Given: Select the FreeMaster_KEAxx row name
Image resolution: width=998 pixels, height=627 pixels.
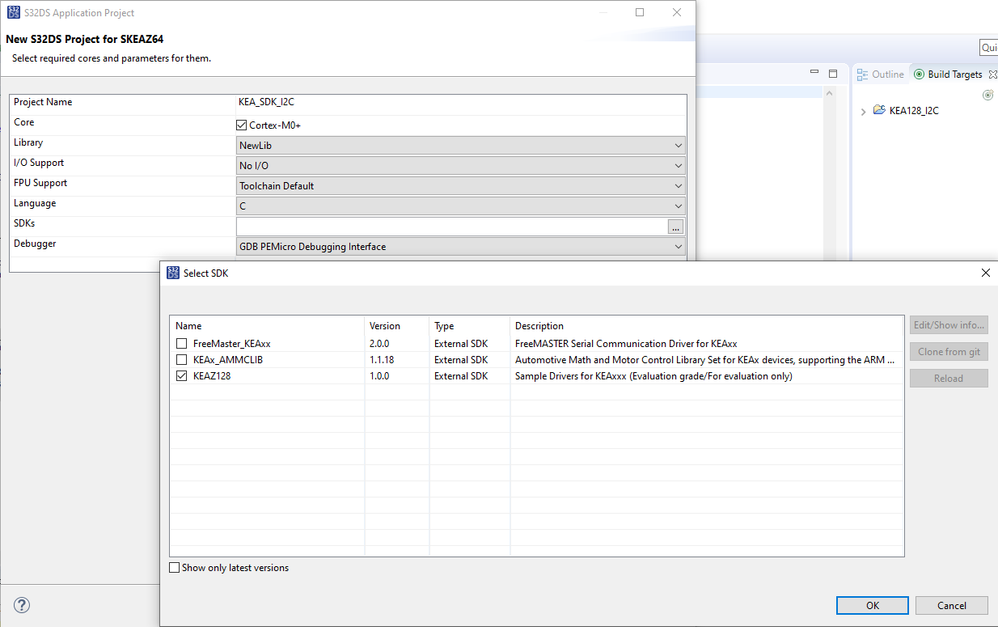Looking at the screenshot, I should (232, 344).
